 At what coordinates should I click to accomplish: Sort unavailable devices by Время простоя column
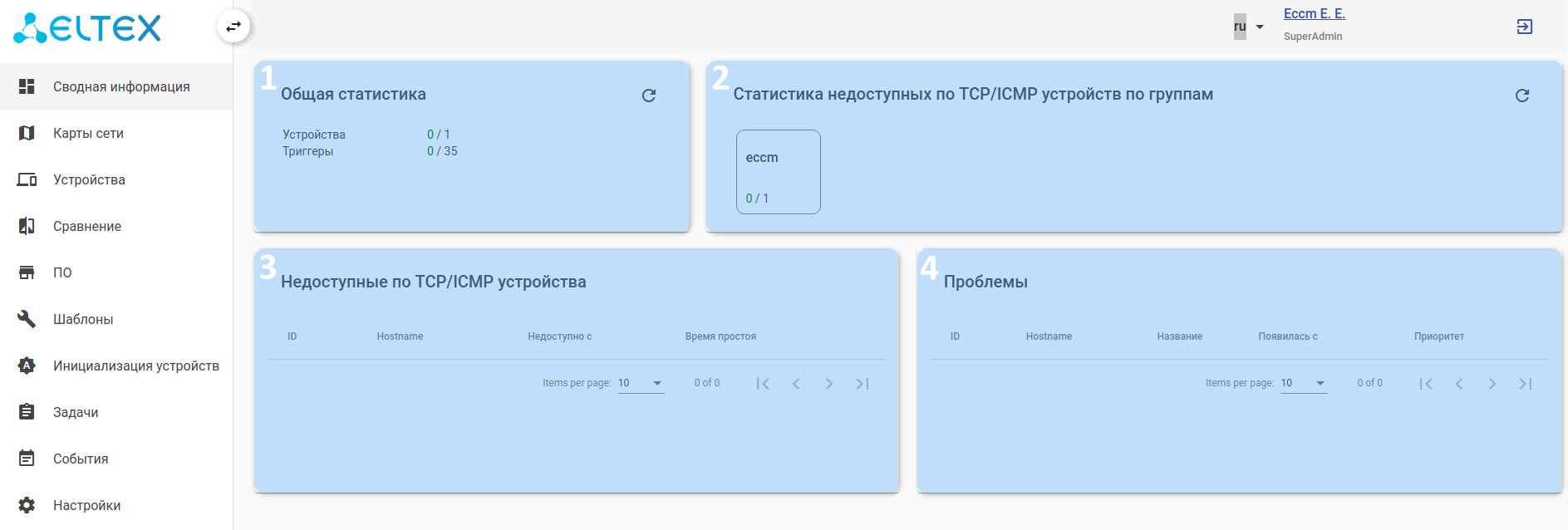(x=720, y=336)
